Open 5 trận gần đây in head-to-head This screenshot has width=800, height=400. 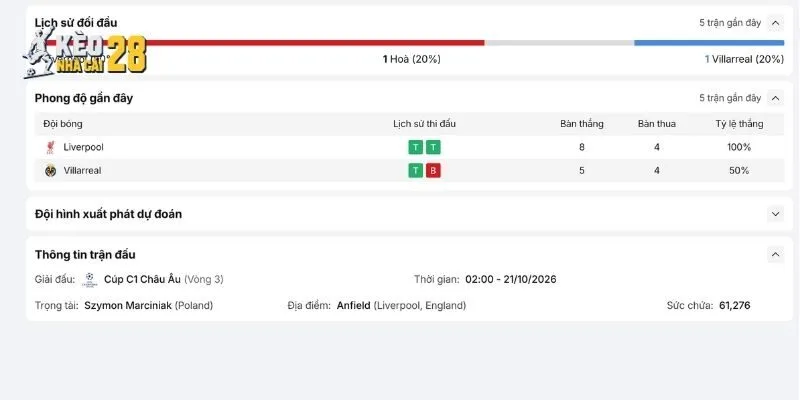click(730, 23)
